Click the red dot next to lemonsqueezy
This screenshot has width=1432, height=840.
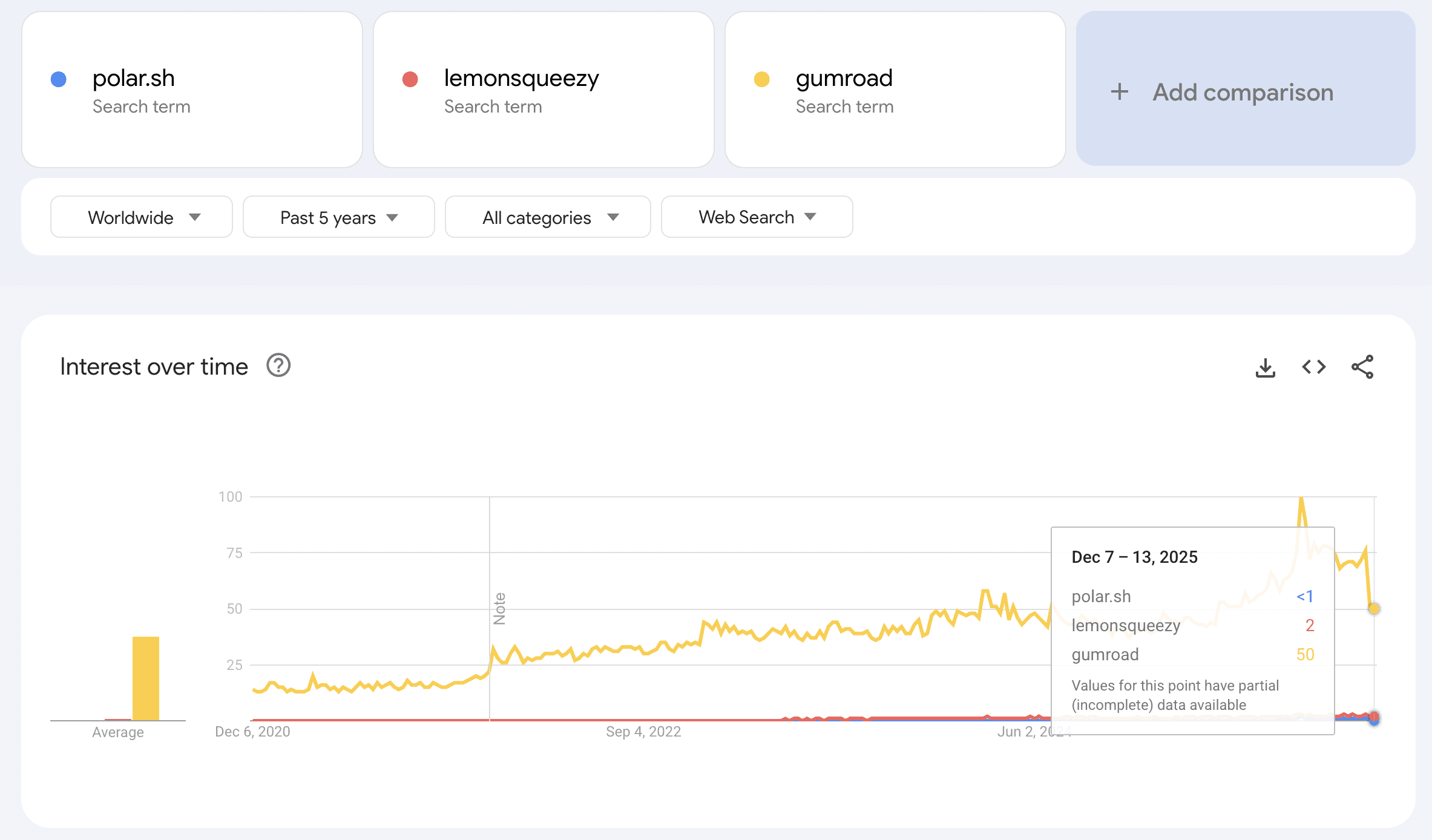point(411,79)
